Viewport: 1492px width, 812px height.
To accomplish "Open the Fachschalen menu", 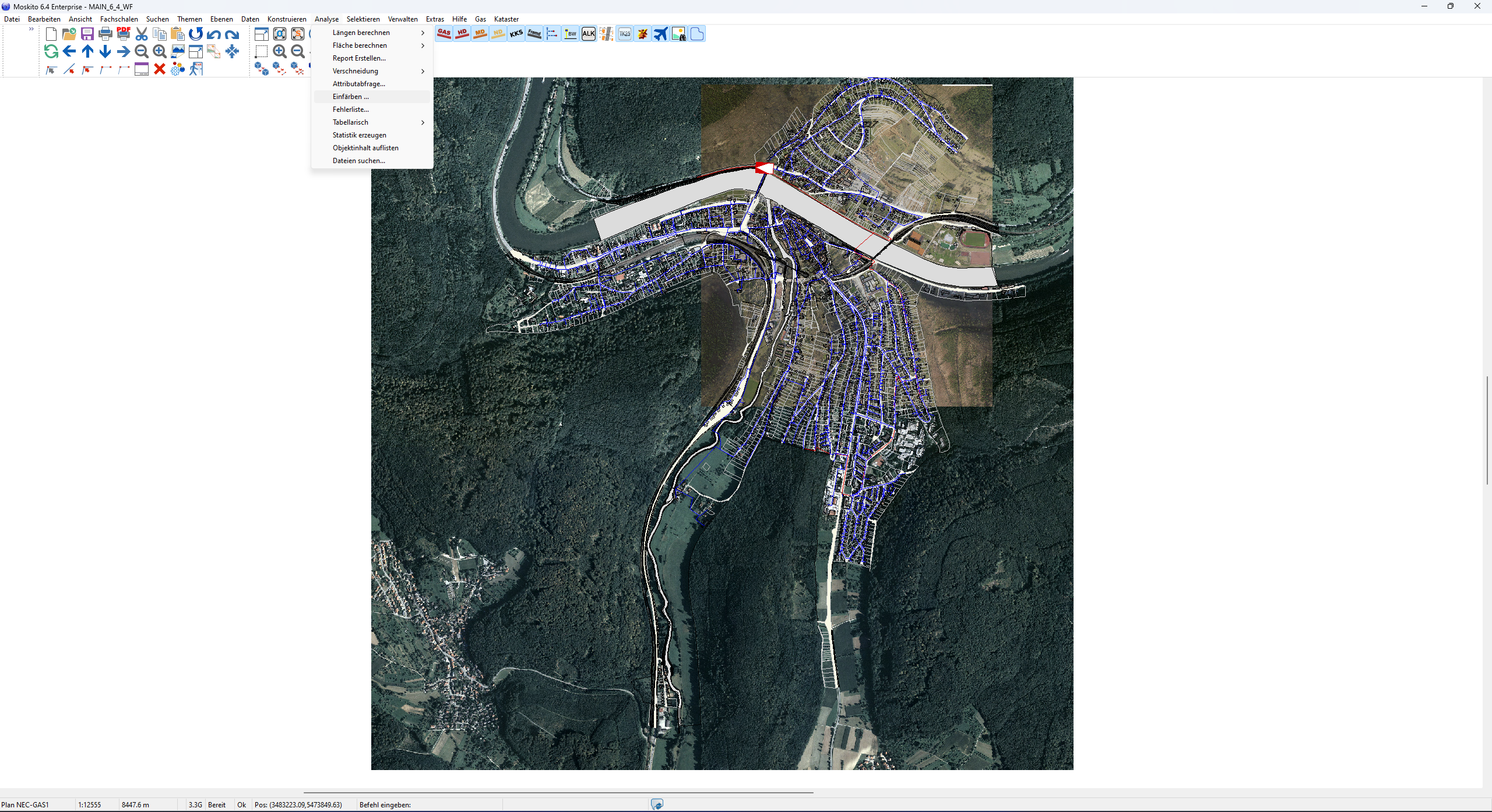I will click(x=119, y=19).
